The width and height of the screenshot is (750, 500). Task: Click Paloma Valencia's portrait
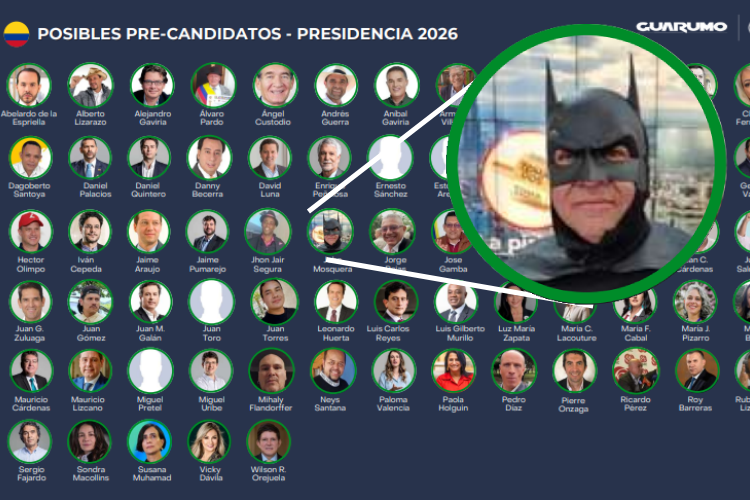[393, 371]
